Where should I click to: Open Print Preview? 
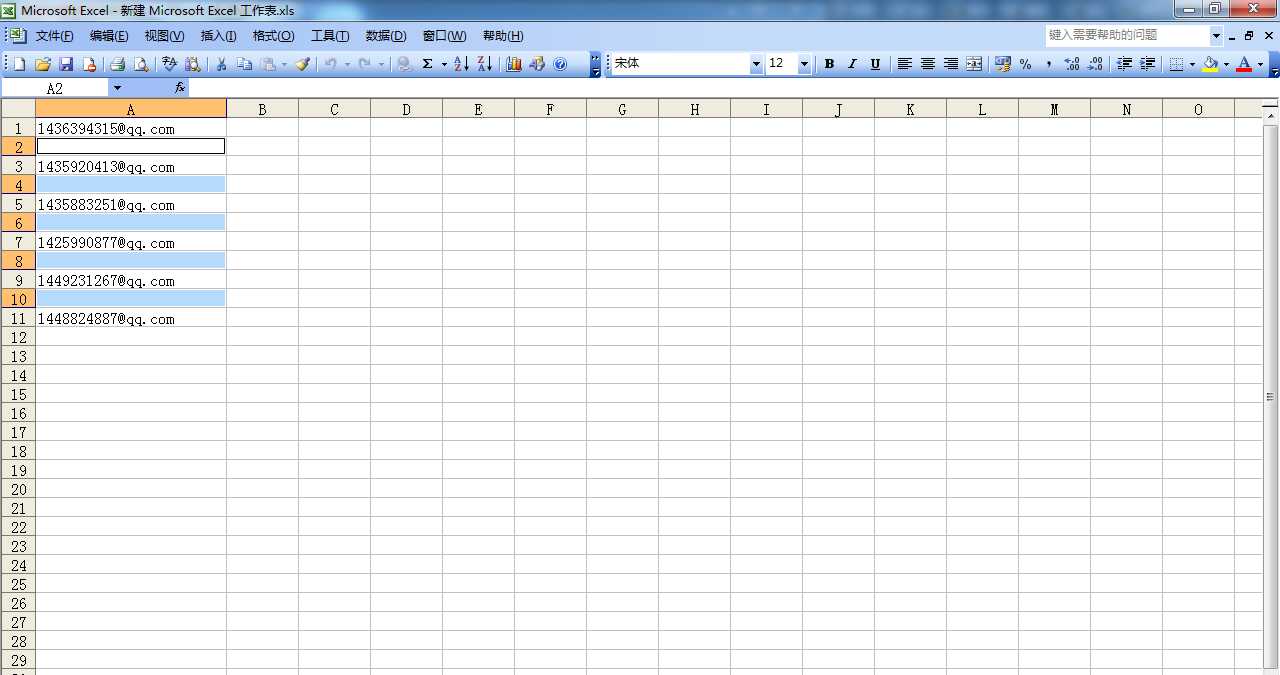point(141,64)
